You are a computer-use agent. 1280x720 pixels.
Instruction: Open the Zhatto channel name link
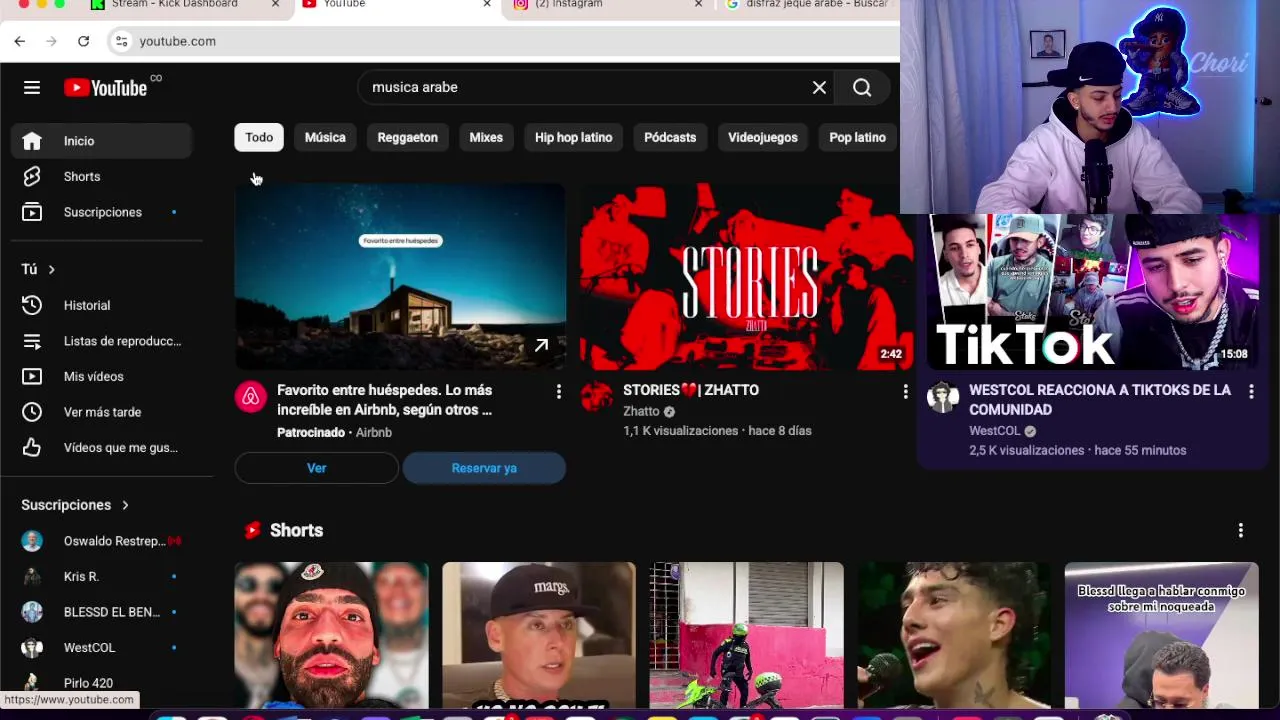(641, 411)
